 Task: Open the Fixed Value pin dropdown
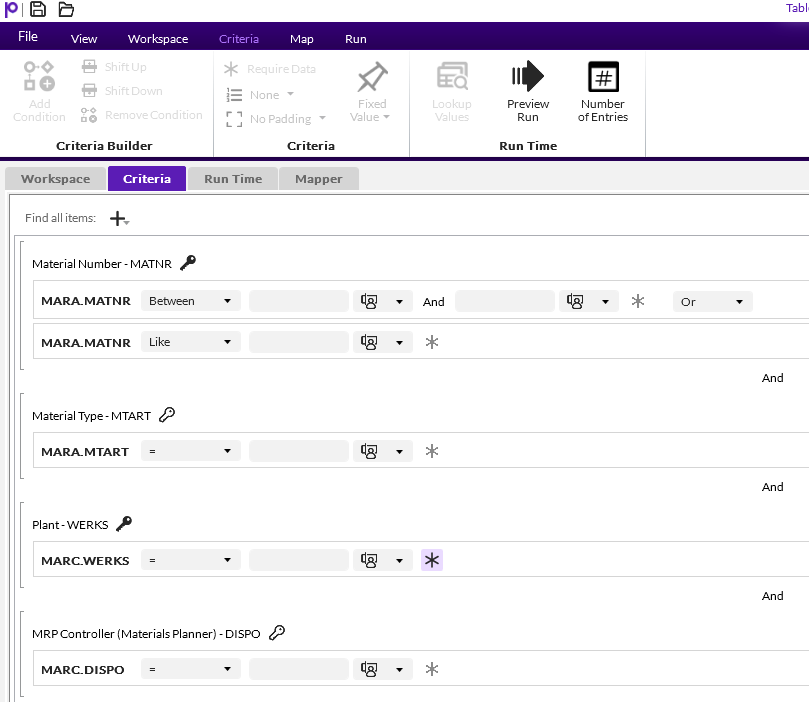tap(371, 92)
